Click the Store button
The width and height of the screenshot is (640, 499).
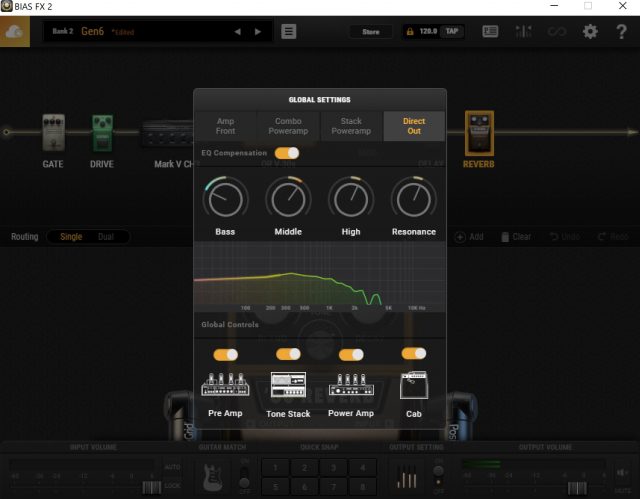[371, 32]
